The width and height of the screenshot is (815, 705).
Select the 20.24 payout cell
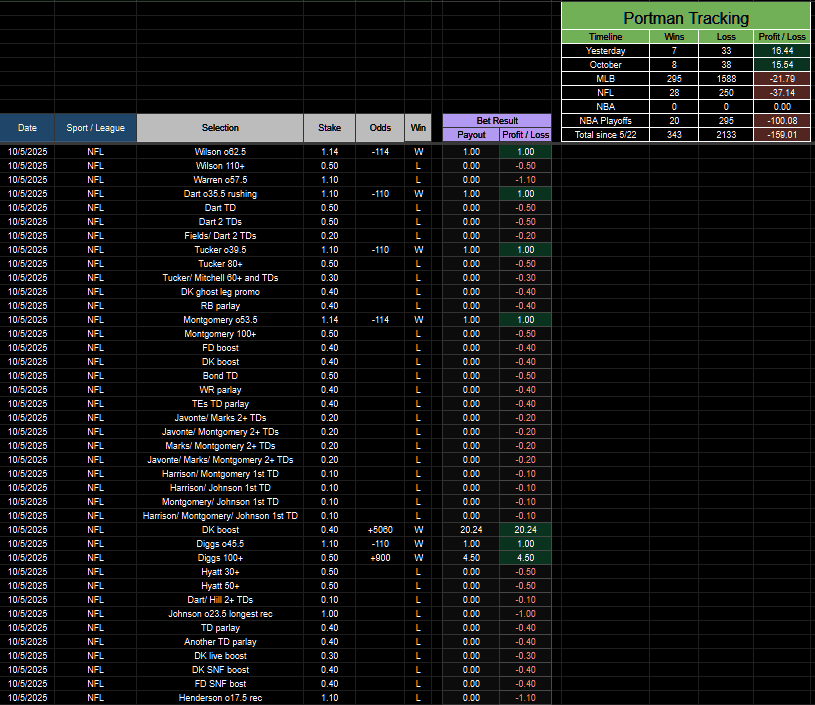[471, 530]
